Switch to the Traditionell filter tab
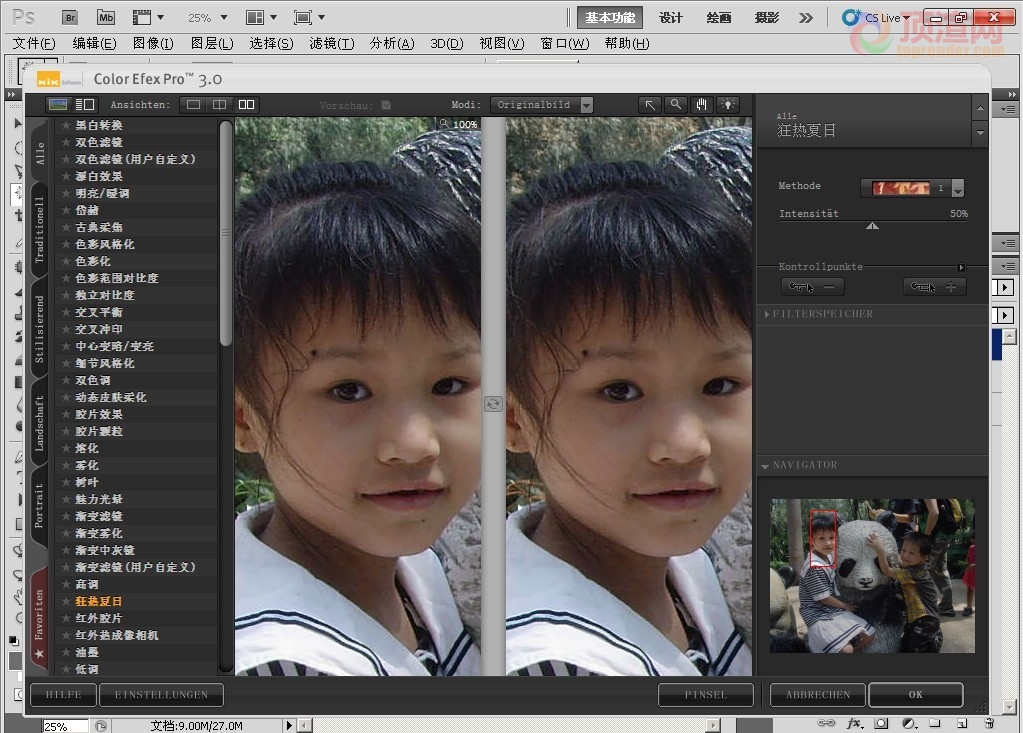The width and height of the screenshot is (1023, 733). tap(39, 230)
